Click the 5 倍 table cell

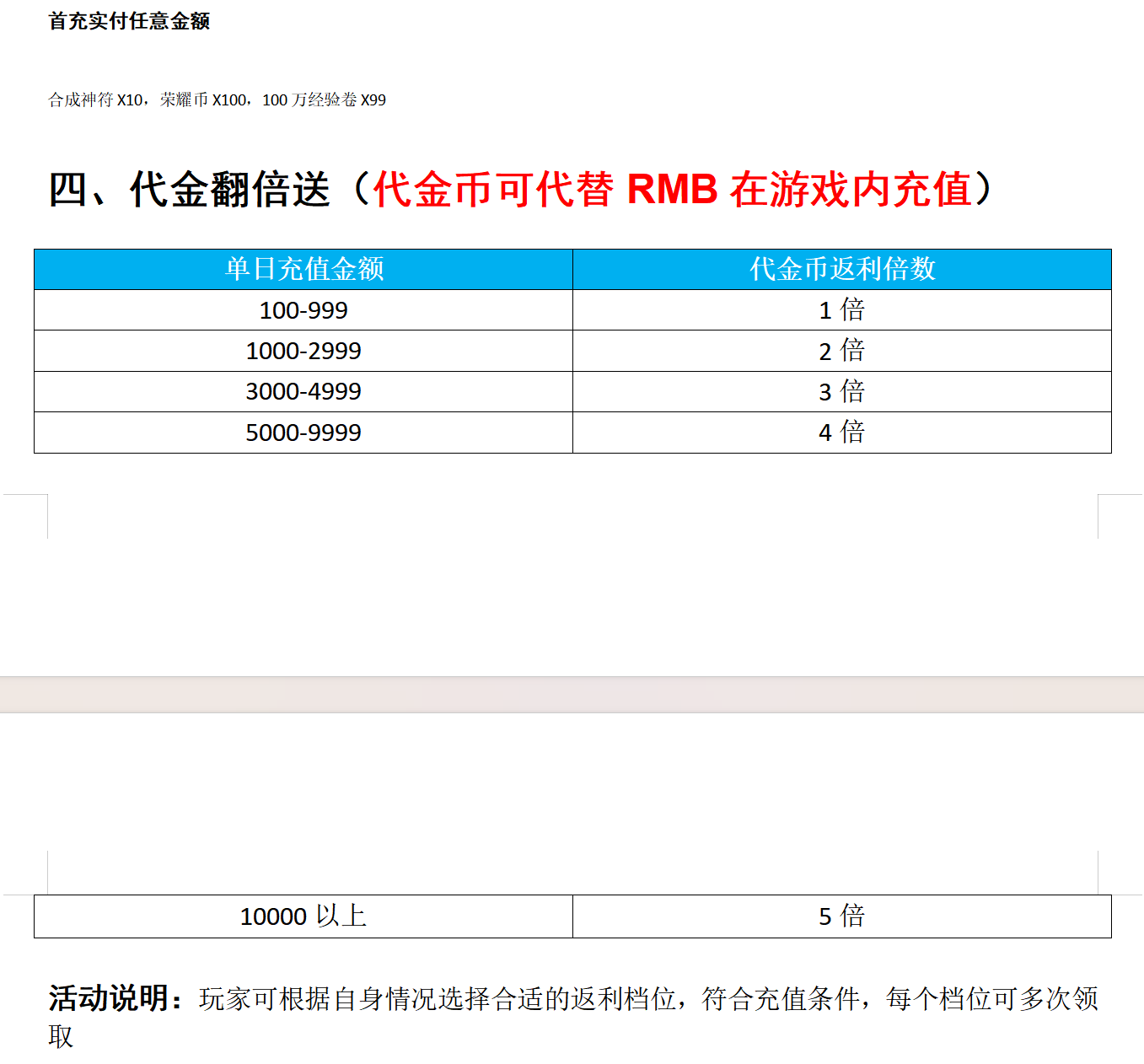coord(841,916)
